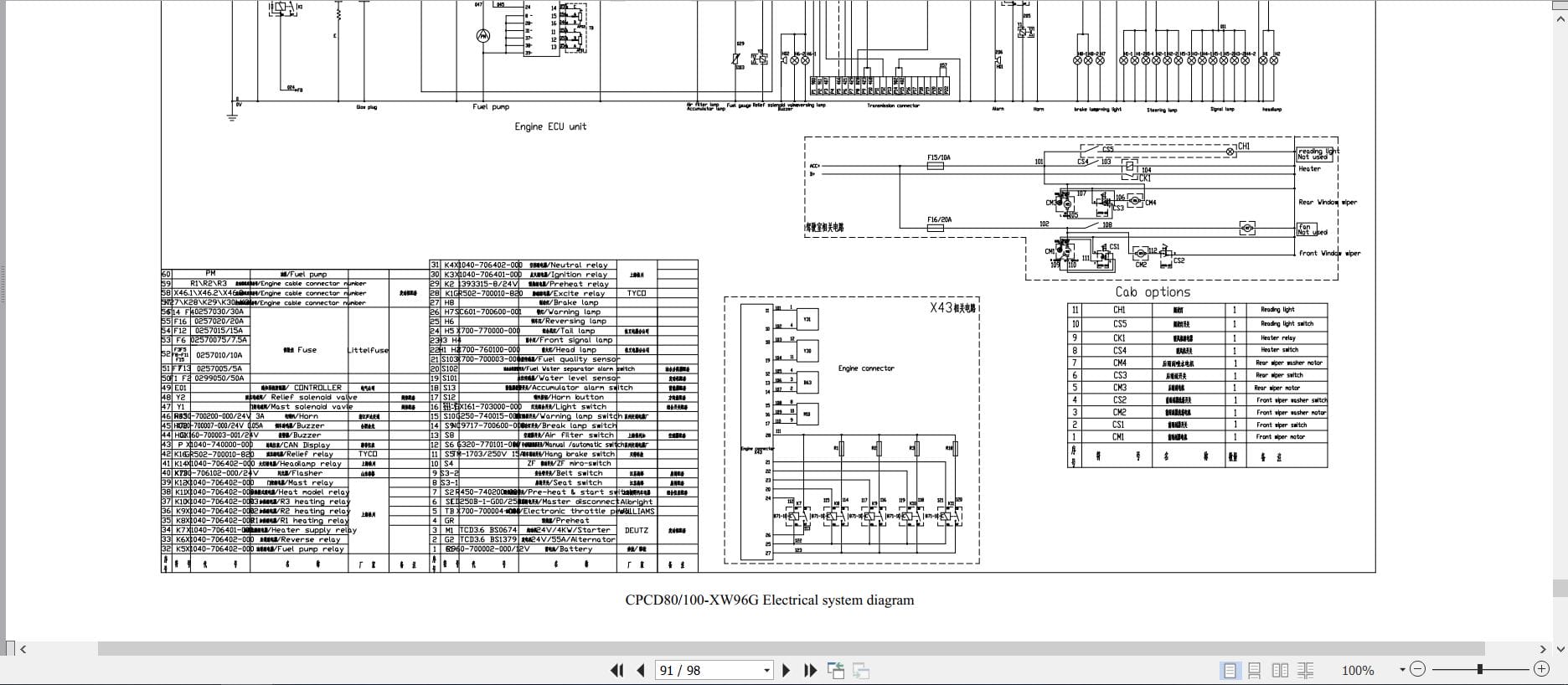Image resolution: width=1568 pixels, height=685 pixels.
Task: Click the 'Relief solenoid valve' parts row
Action: (295, 397)
